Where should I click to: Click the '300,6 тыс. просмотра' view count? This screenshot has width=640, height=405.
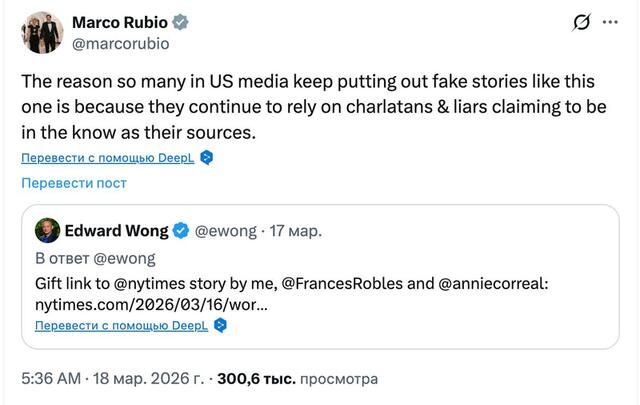click(x=297, y=380)
